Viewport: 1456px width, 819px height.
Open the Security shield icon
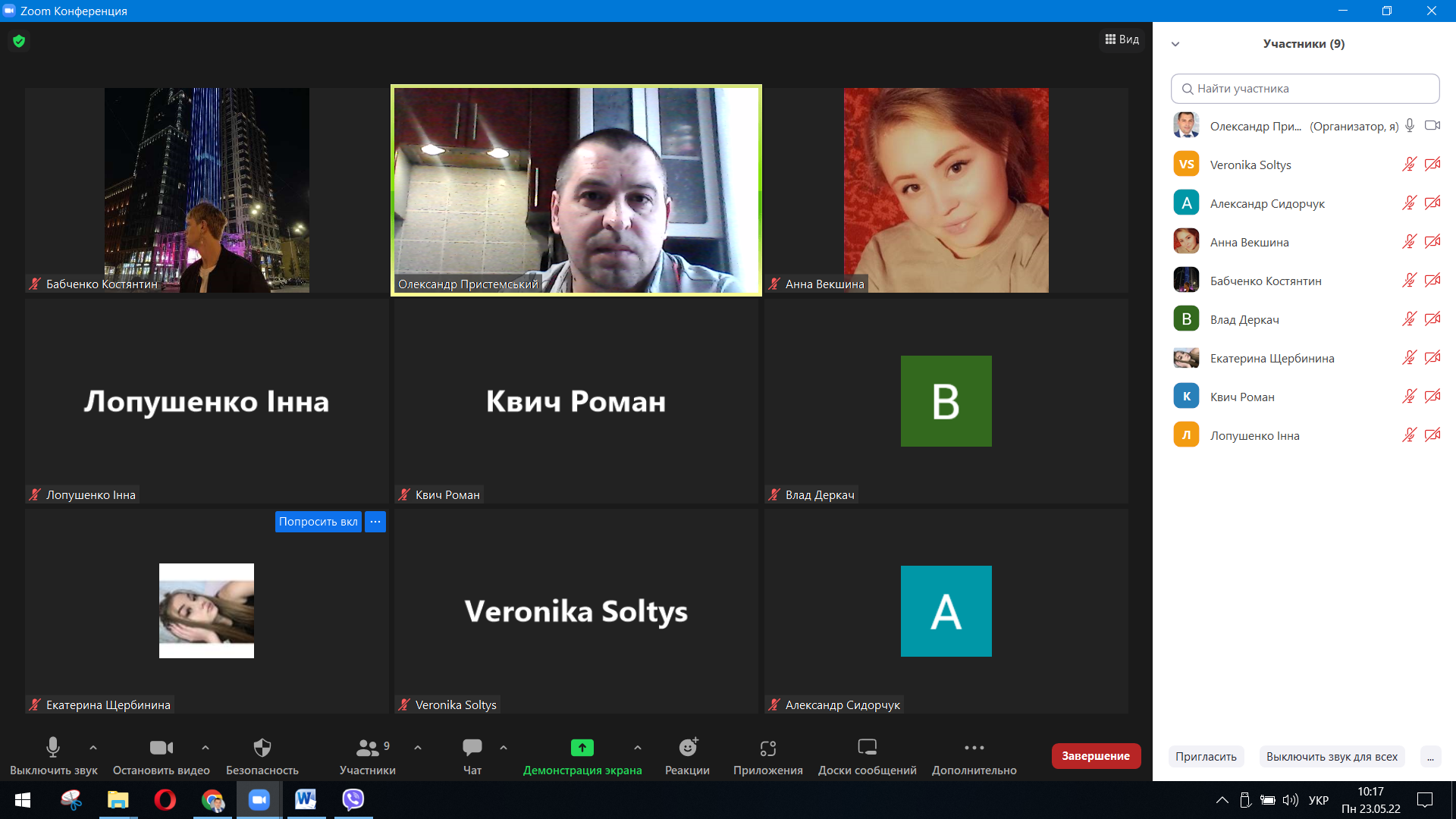[x=262, y=748]
